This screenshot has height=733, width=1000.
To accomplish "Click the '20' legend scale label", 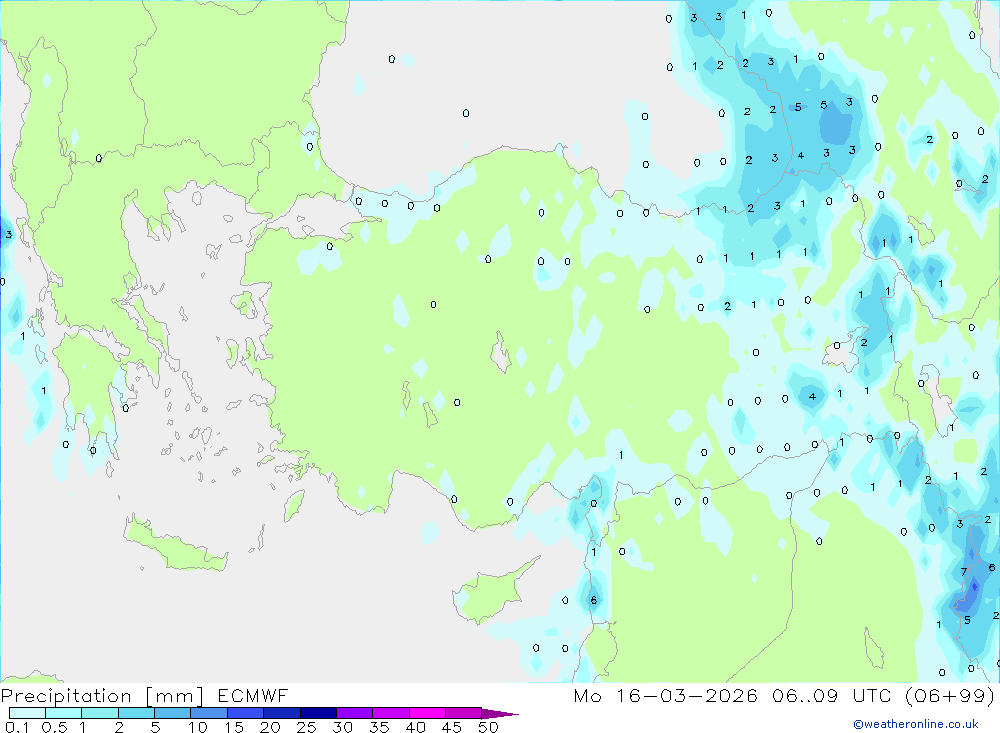I will click(270, 727).
